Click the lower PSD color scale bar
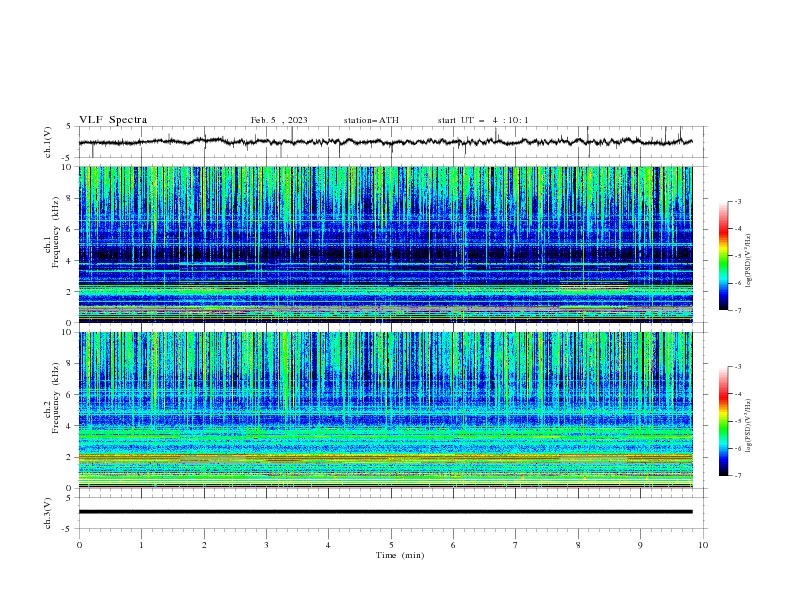 724,421
